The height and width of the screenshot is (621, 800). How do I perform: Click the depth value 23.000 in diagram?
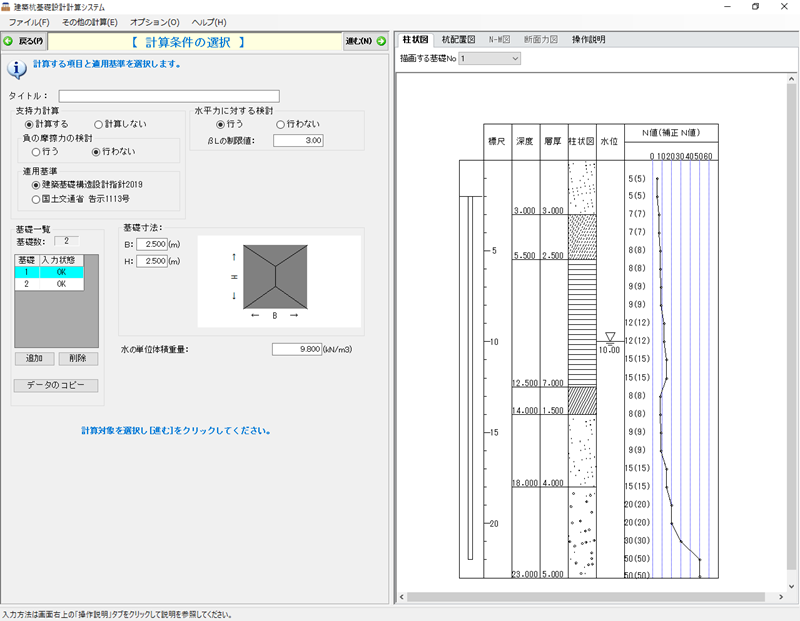coord(525,575)
